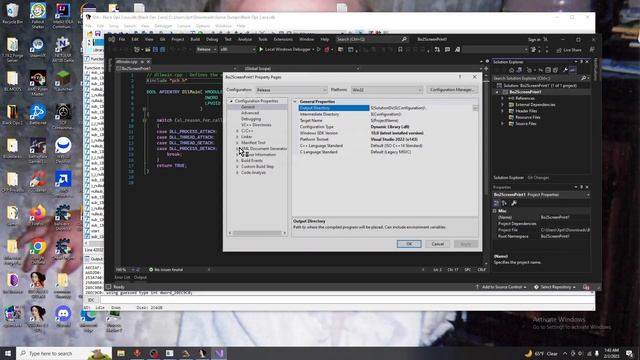Select VC++ Directories in the property tree
The height and width of the screenshot is (360, 640).
point(256,125)
